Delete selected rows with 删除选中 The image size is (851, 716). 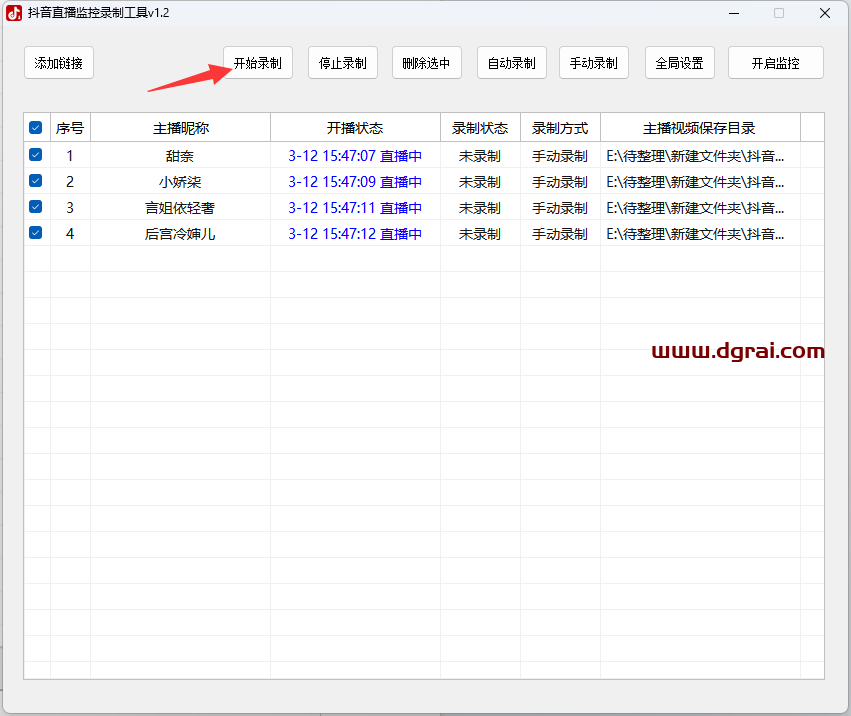(427, 63)
